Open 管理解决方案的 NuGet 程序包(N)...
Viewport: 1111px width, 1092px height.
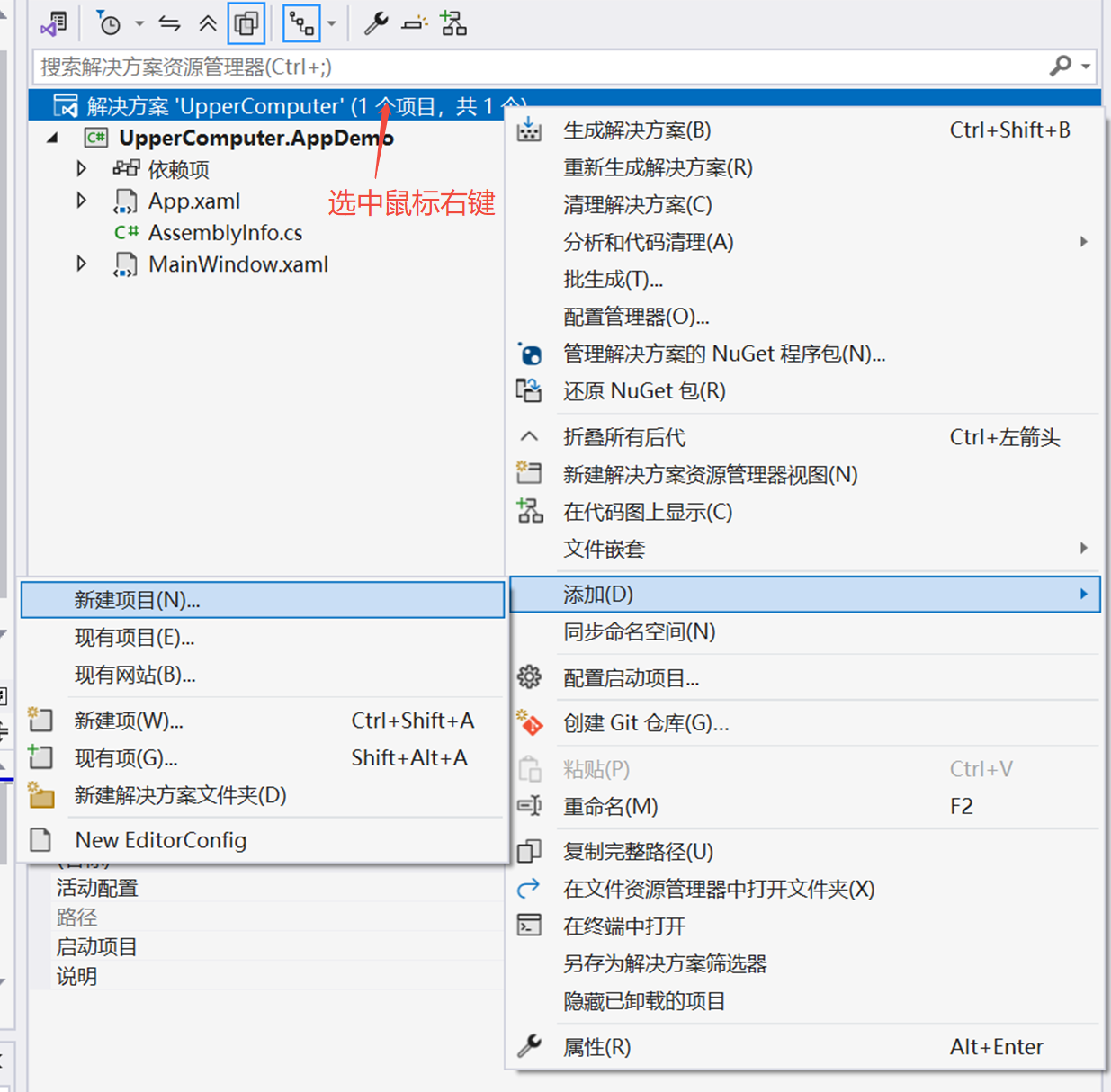pos(805,354)
